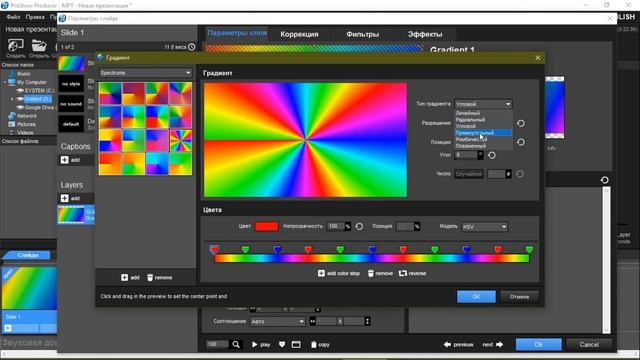
Task: Open the Тип градиента dropdown
Action: [x=483, y=104]
